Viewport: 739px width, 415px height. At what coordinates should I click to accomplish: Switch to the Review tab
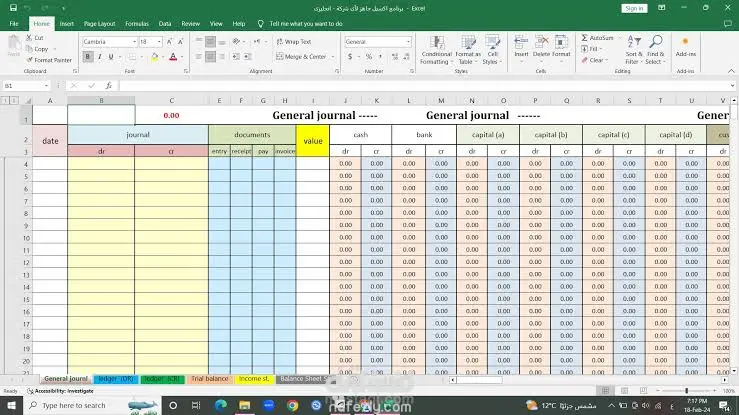click(x=190, y=24)
